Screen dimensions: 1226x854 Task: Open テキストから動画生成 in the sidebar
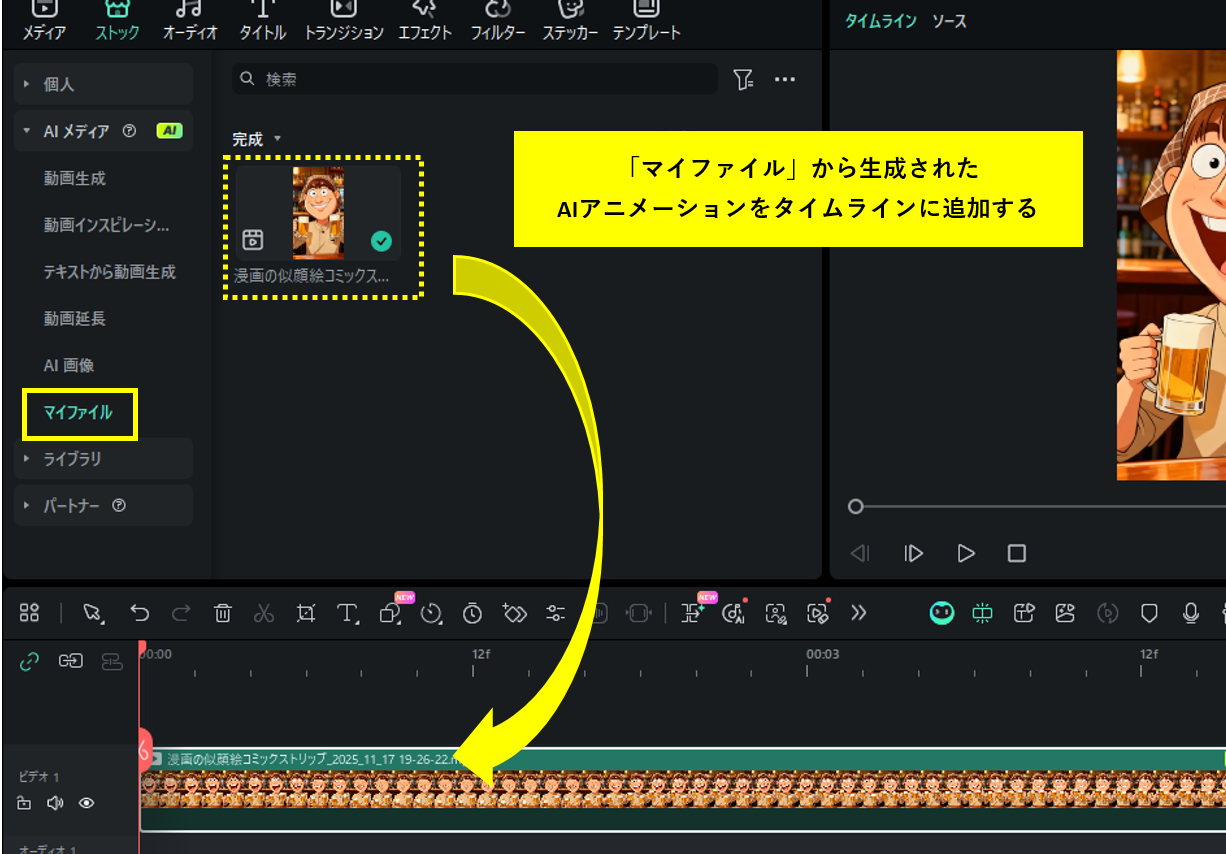coord(104,272)
